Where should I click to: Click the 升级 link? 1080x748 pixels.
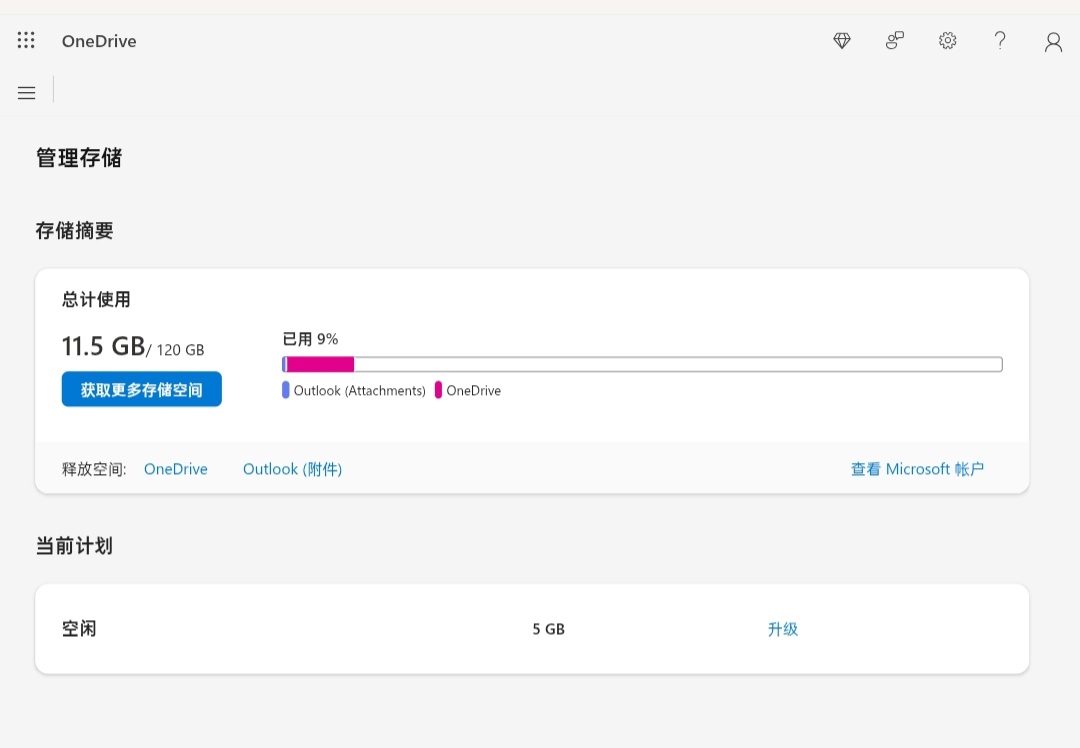pos(782,629)
